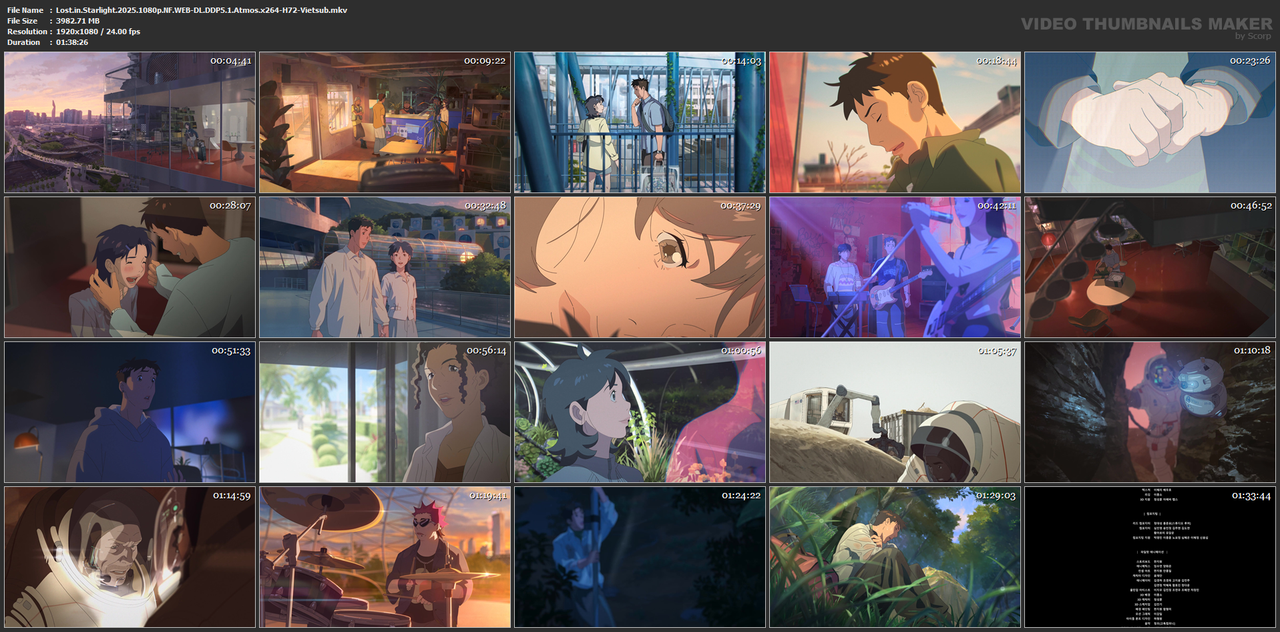Select the helmet close-up thumbnail at 01:14:59
Image resolution: width=1280 pixels, height=632 pixels.
click(x=130, y=557)
